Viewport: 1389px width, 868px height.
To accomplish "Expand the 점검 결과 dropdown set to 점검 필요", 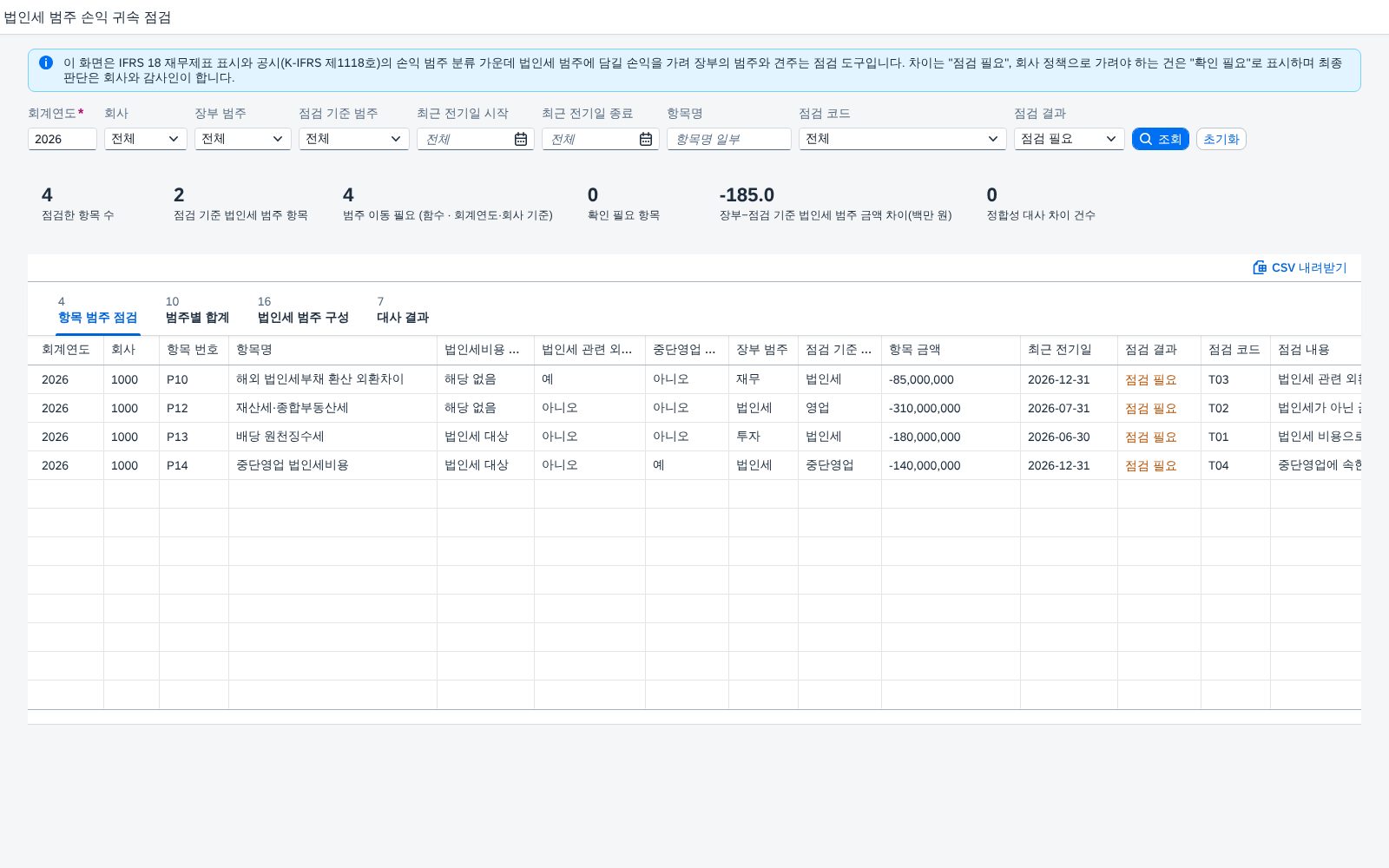I will coord(1069,139).
